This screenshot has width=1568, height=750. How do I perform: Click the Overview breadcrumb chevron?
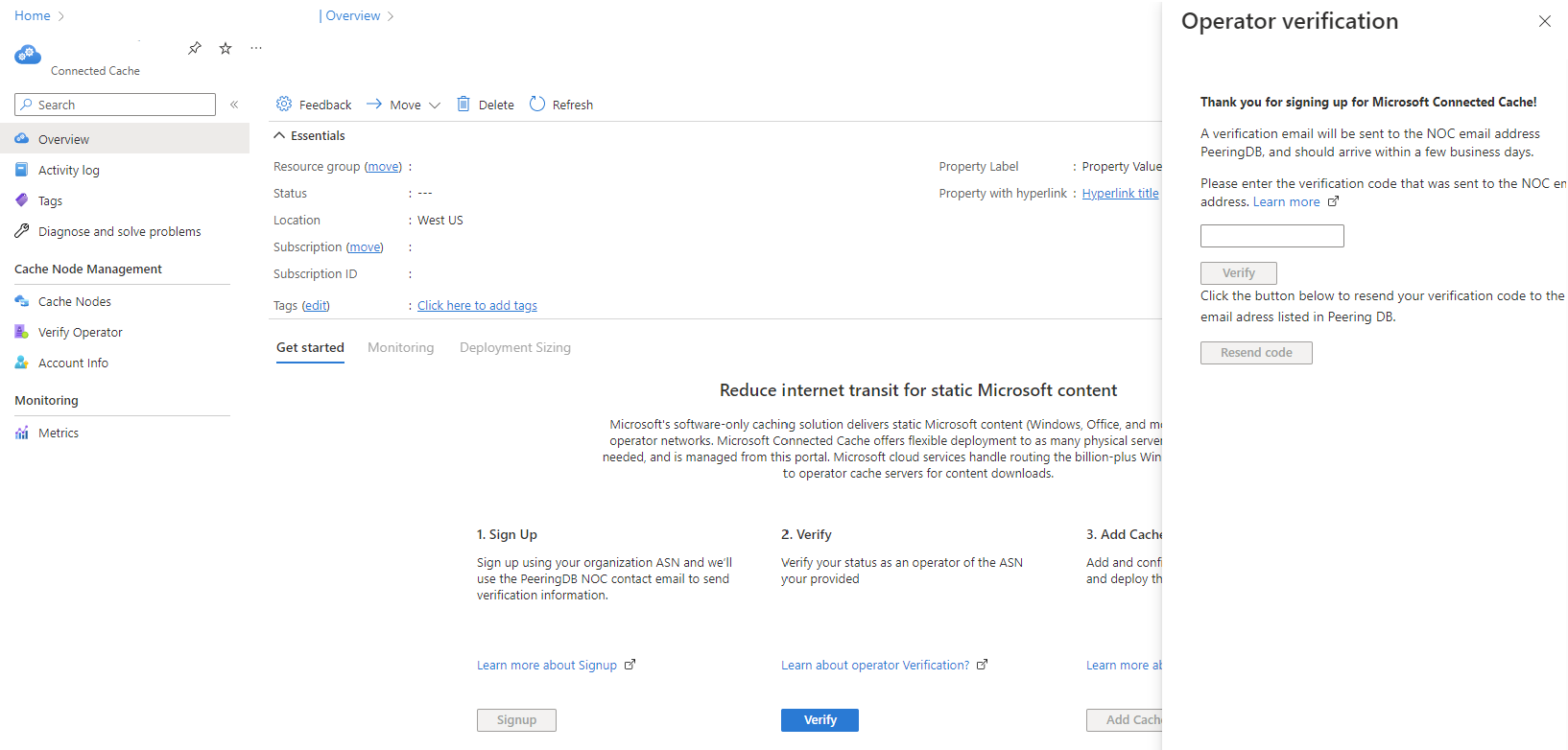point(391,16)
